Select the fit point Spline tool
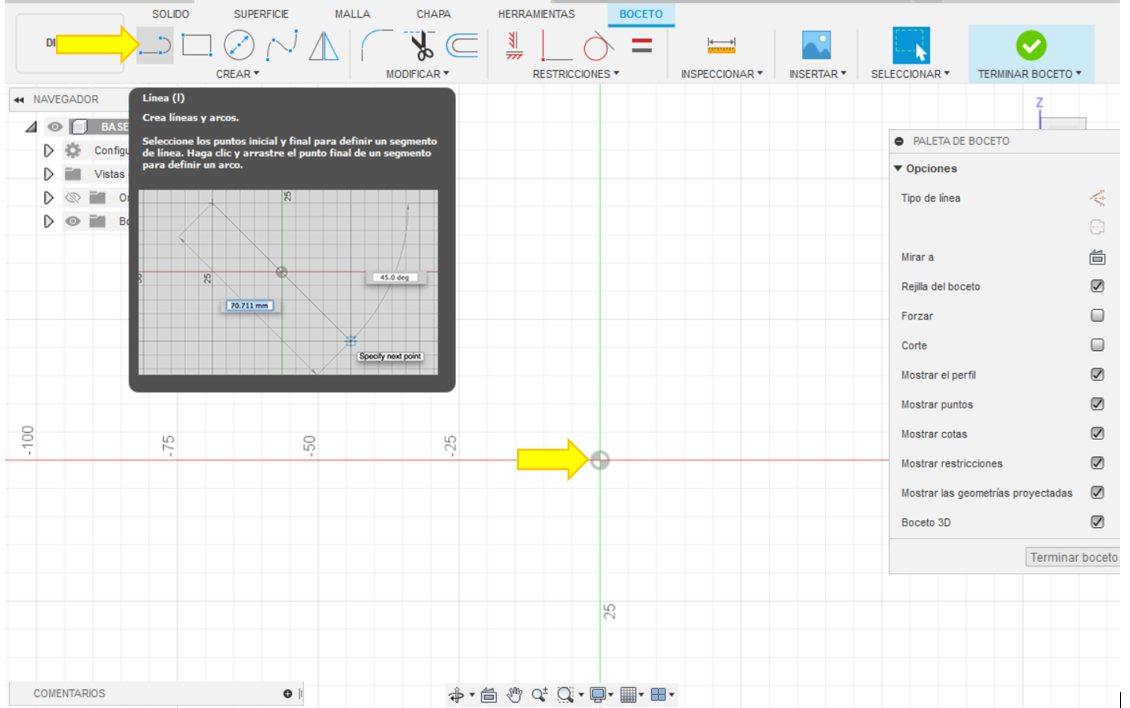This screenshot has height=708, width=1130. tap(282, 45)
